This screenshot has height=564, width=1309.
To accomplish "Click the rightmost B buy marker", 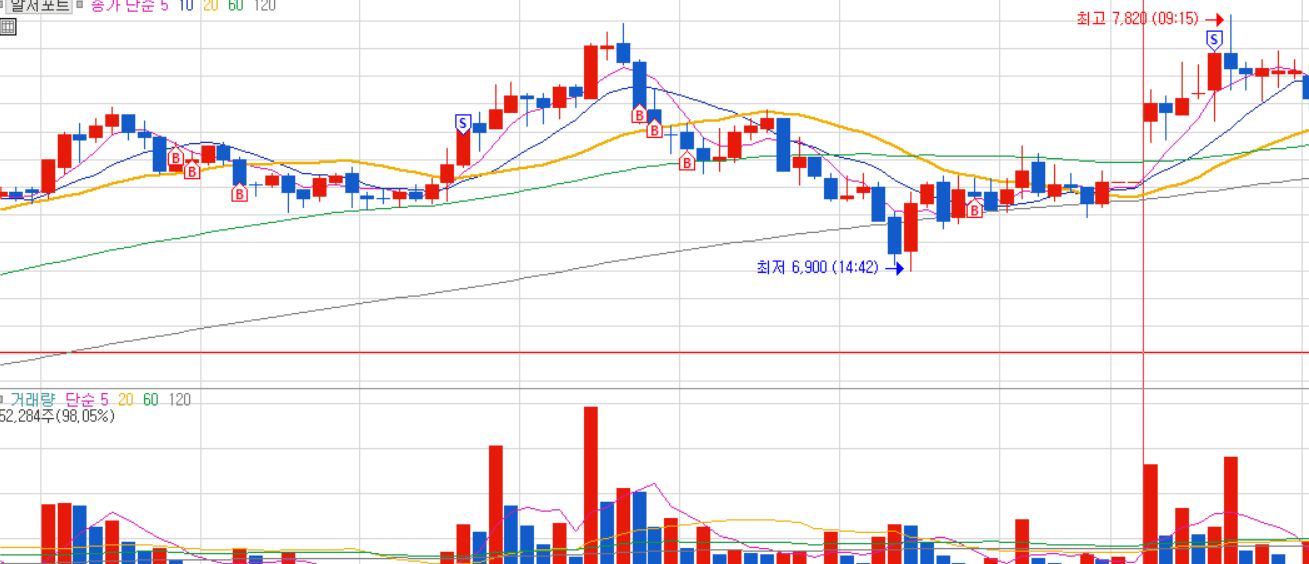I will (x=974, y=210).
